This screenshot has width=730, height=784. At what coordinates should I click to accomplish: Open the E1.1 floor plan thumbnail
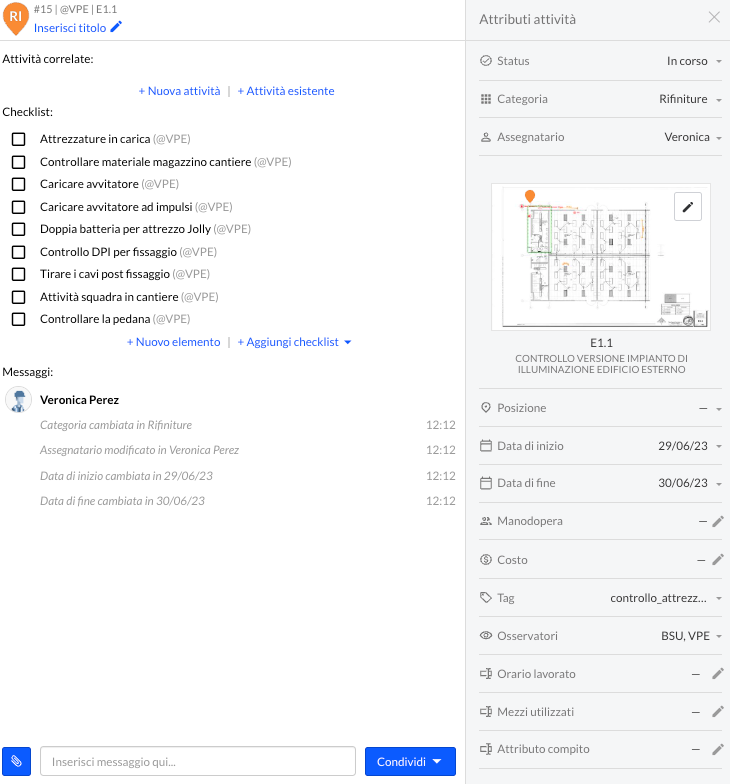(600, 257)
